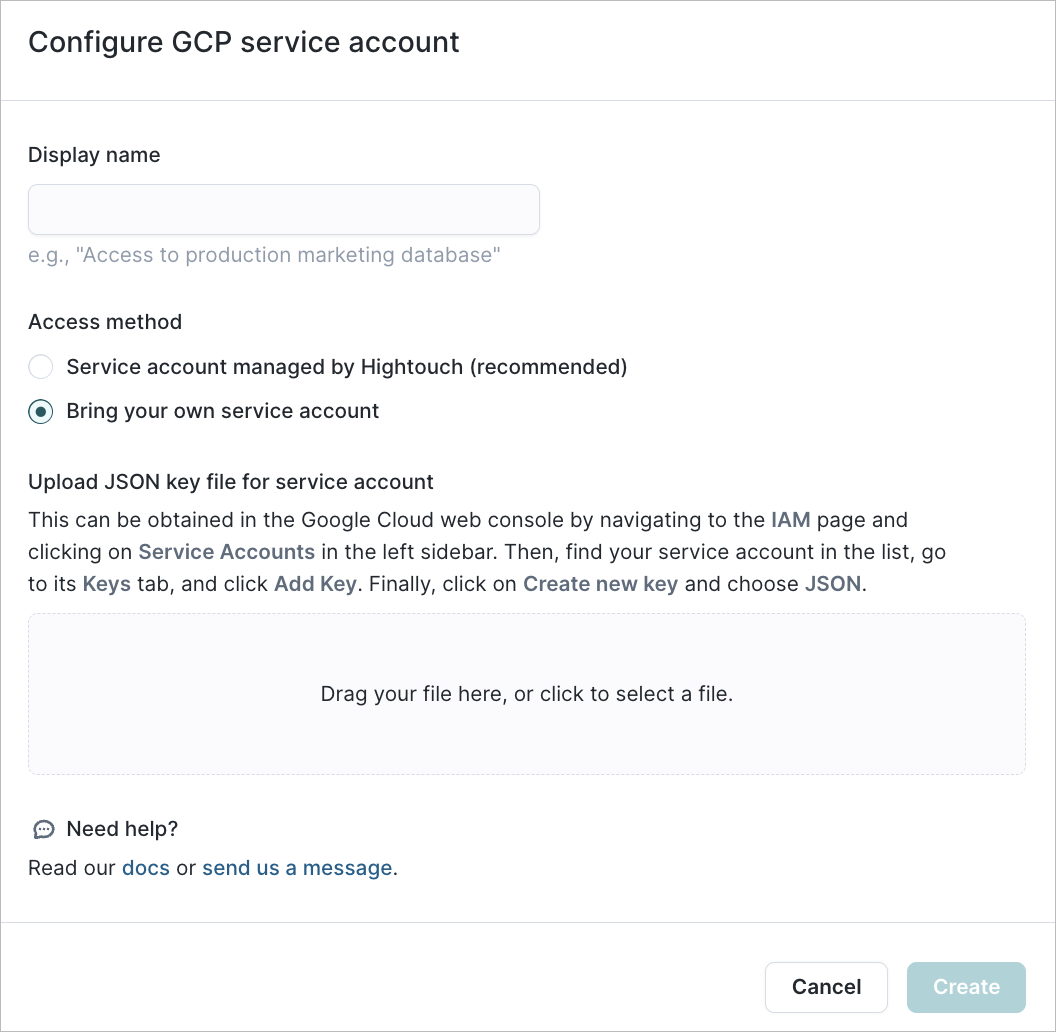Click the Upload JSON key file heading
This screenshot has height=1032, width=1056.
coord(231,481)
